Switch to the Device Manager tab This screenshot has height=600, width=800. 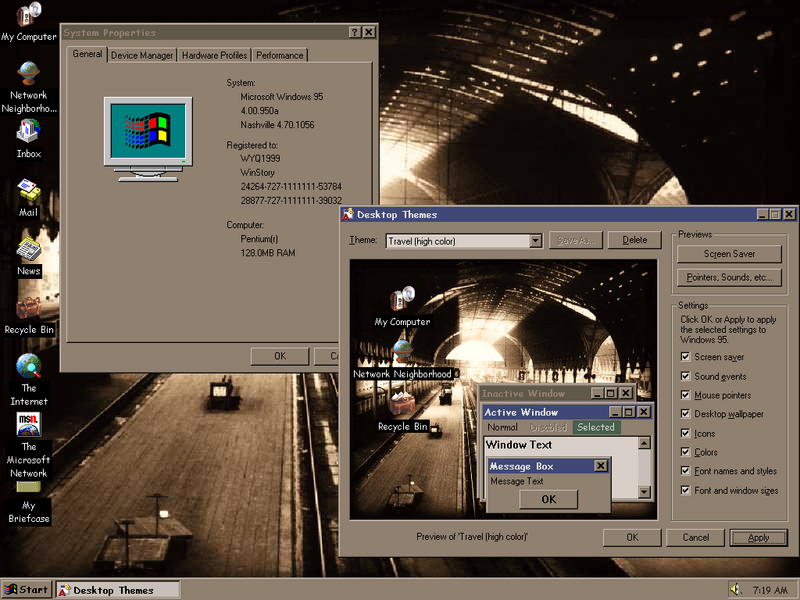point(142,55)
